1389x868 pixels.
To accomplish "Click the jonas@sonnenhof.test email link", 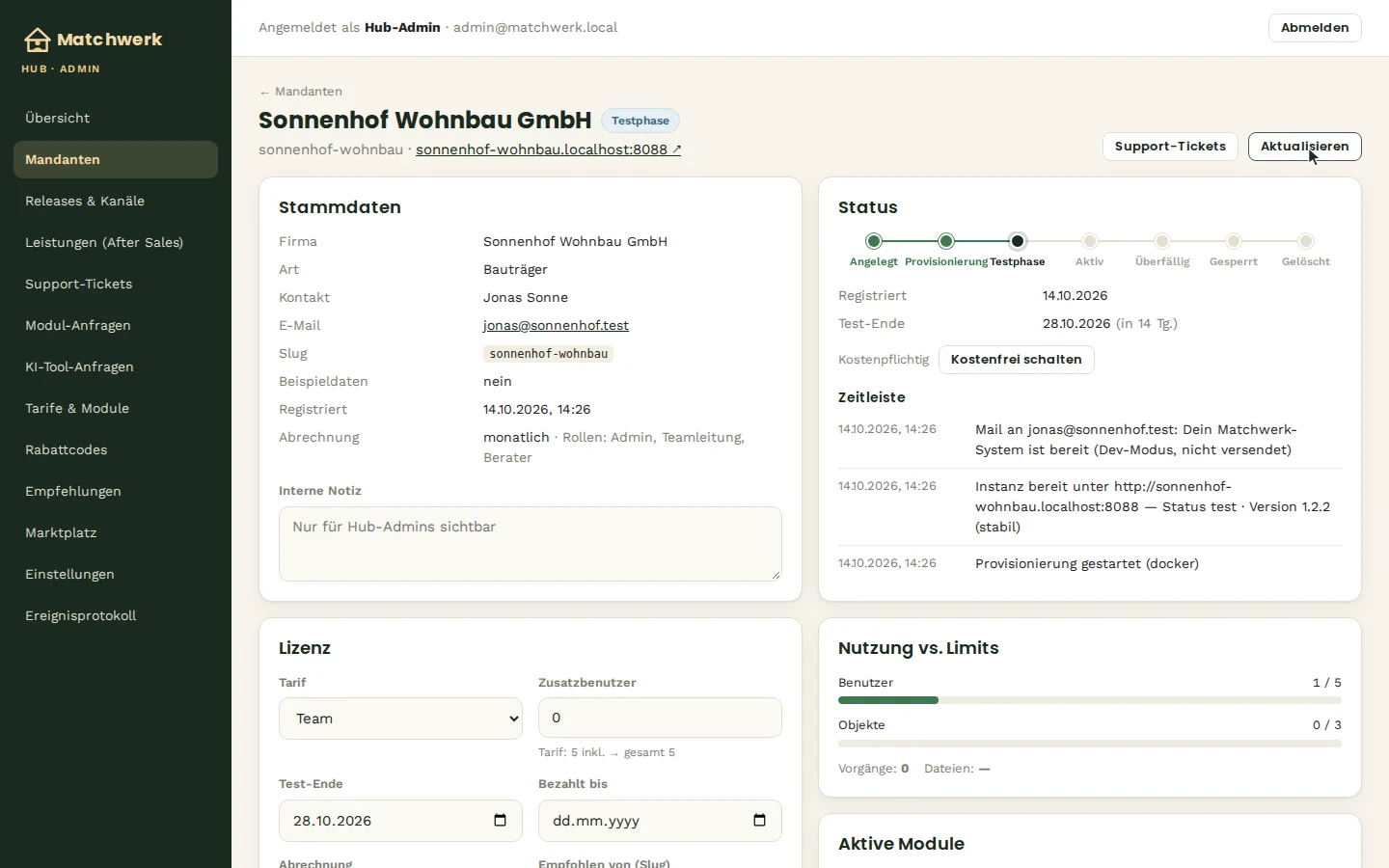I will [x=556, y=326].
